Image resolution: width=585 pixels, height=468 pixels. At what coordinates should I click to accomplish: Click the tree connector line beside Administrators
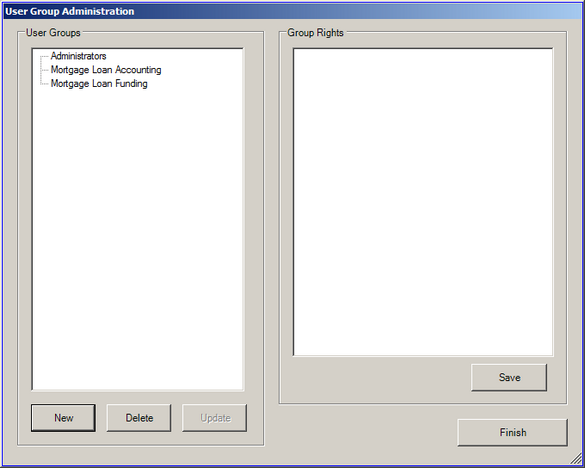point(44,56)
